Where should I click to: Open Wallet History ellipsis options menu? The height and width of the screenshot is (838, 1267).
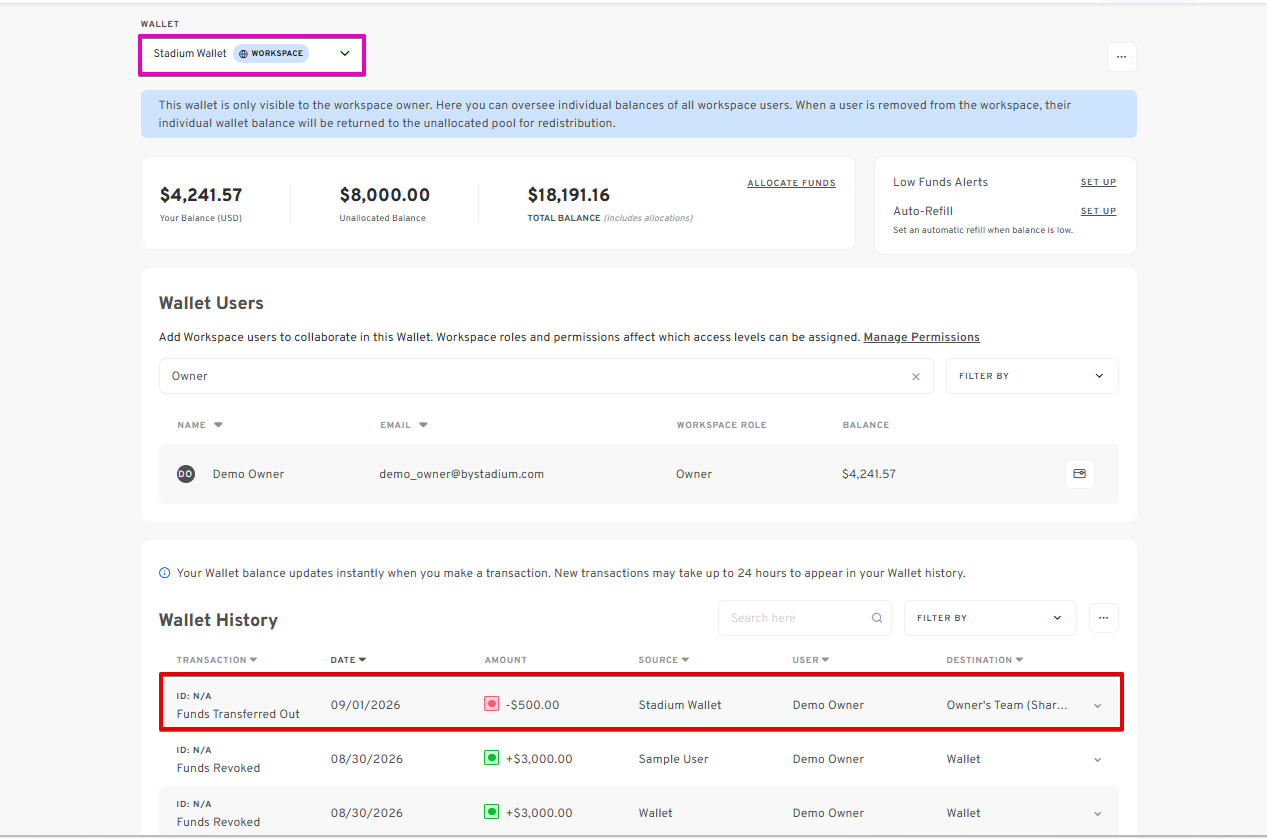tap(1103, 618)
